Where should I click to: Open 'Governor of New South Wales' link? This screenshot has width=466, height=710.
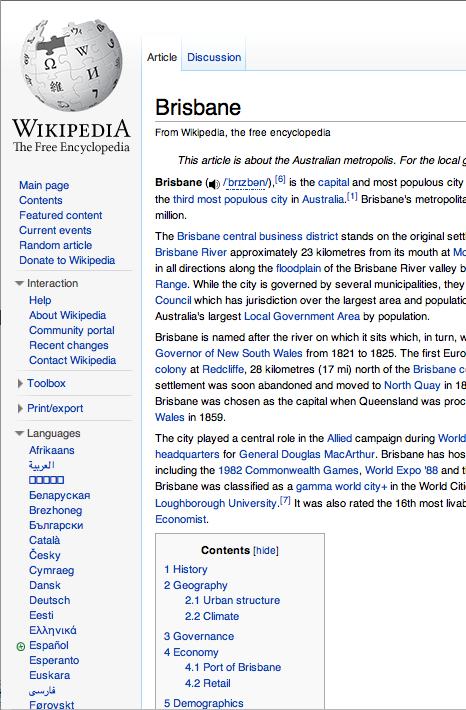229,353
